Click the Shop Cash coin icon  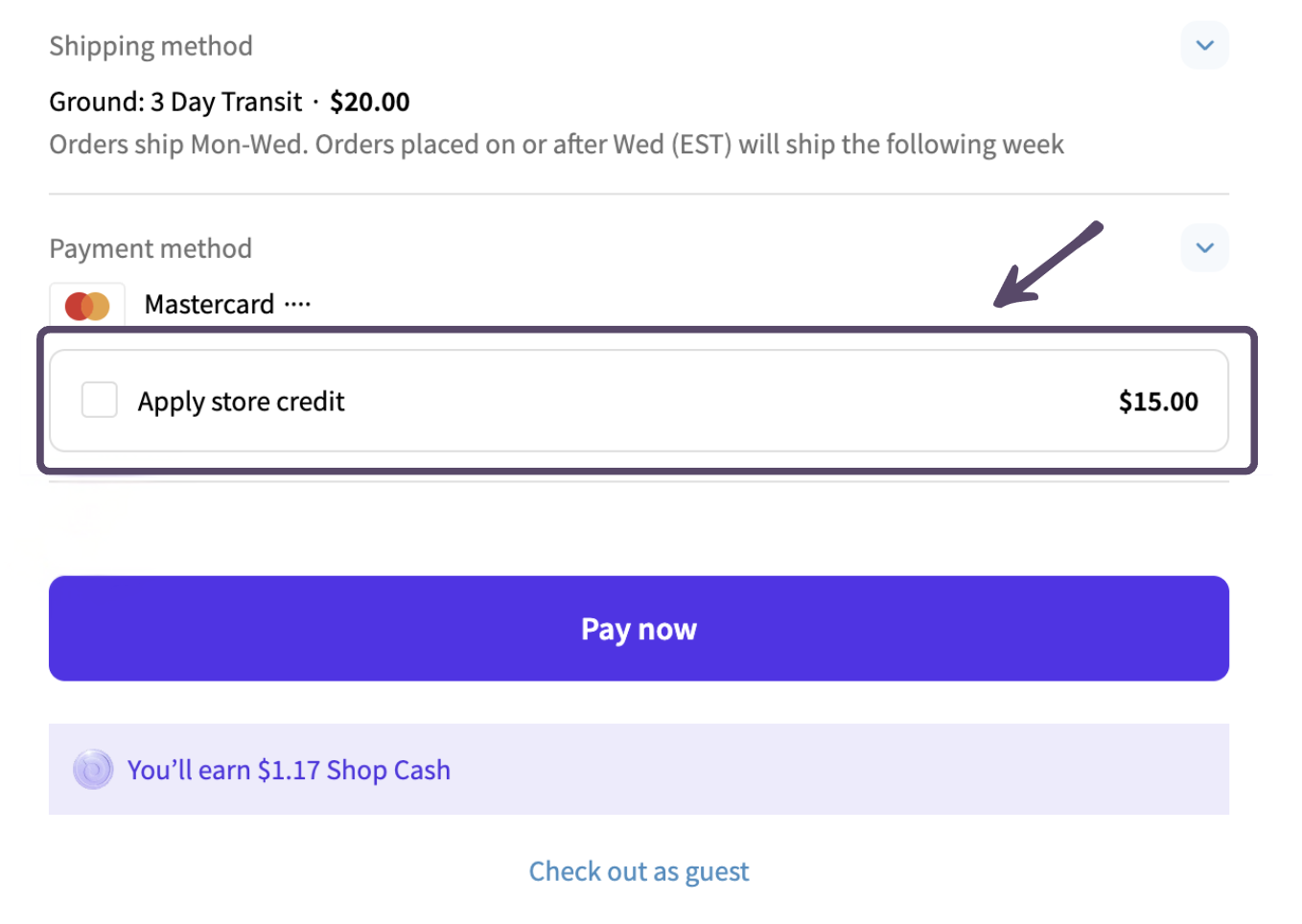[93, 770]
